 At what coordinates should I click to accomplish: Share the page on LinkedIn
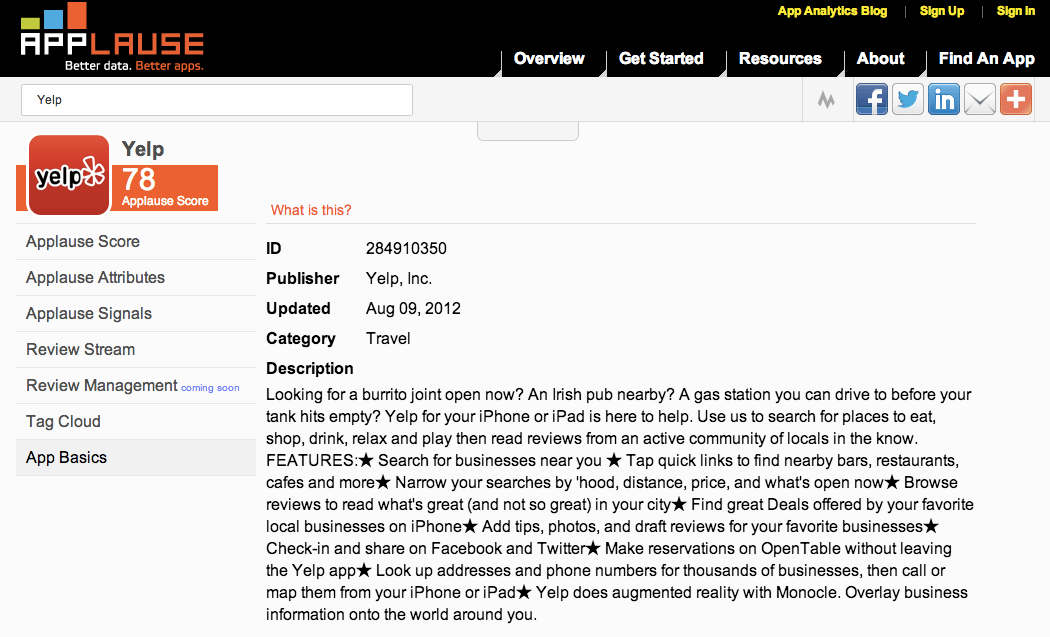[943, 99]
